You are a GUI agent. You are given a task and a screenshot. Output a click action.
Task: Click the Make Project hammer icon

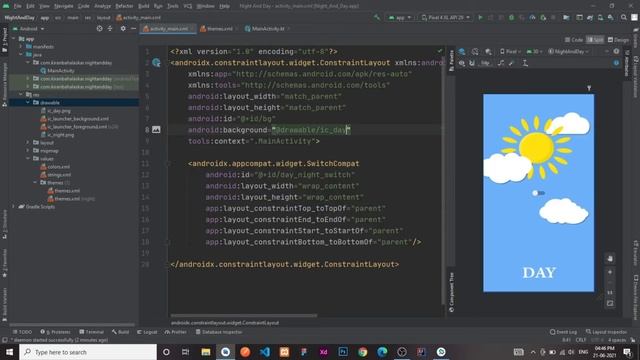[377, 18]
